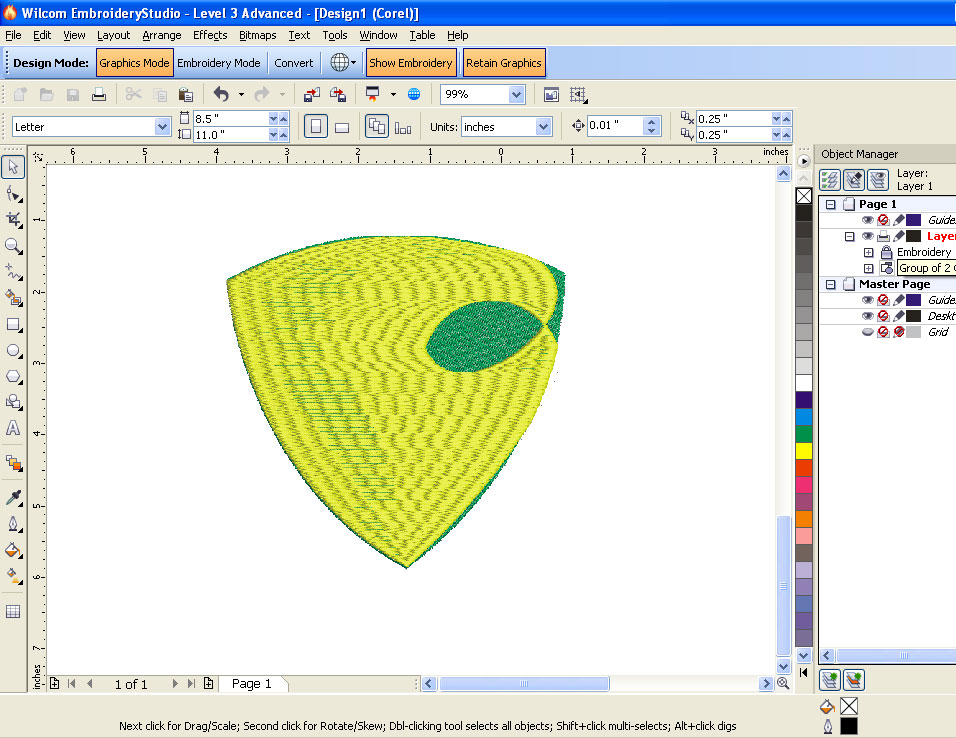Select the Table tool in toolbox
The image size is (956, 738).
pos(13,611)
